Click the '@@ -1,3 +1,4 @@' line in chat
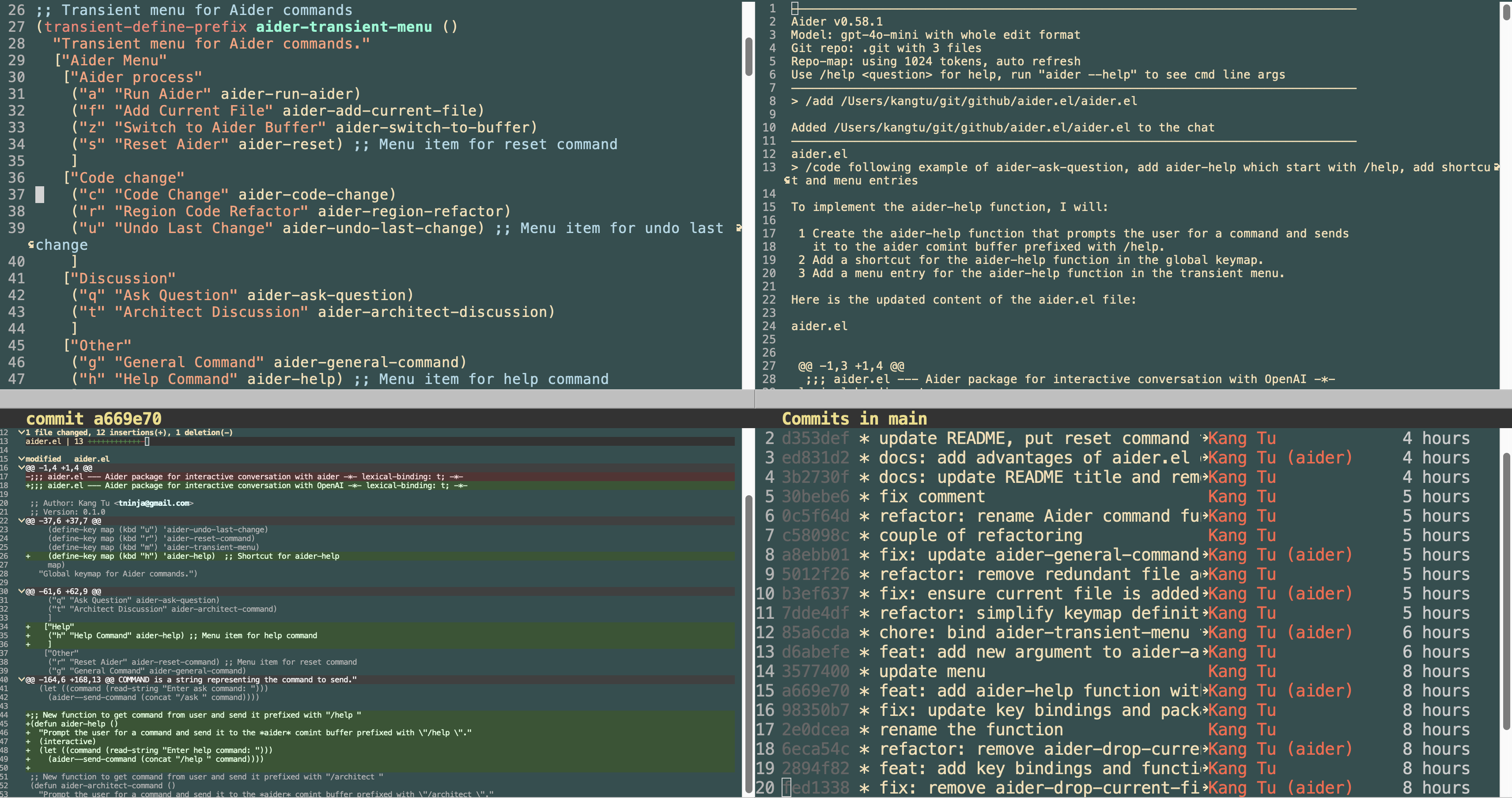 coord(851,366)
